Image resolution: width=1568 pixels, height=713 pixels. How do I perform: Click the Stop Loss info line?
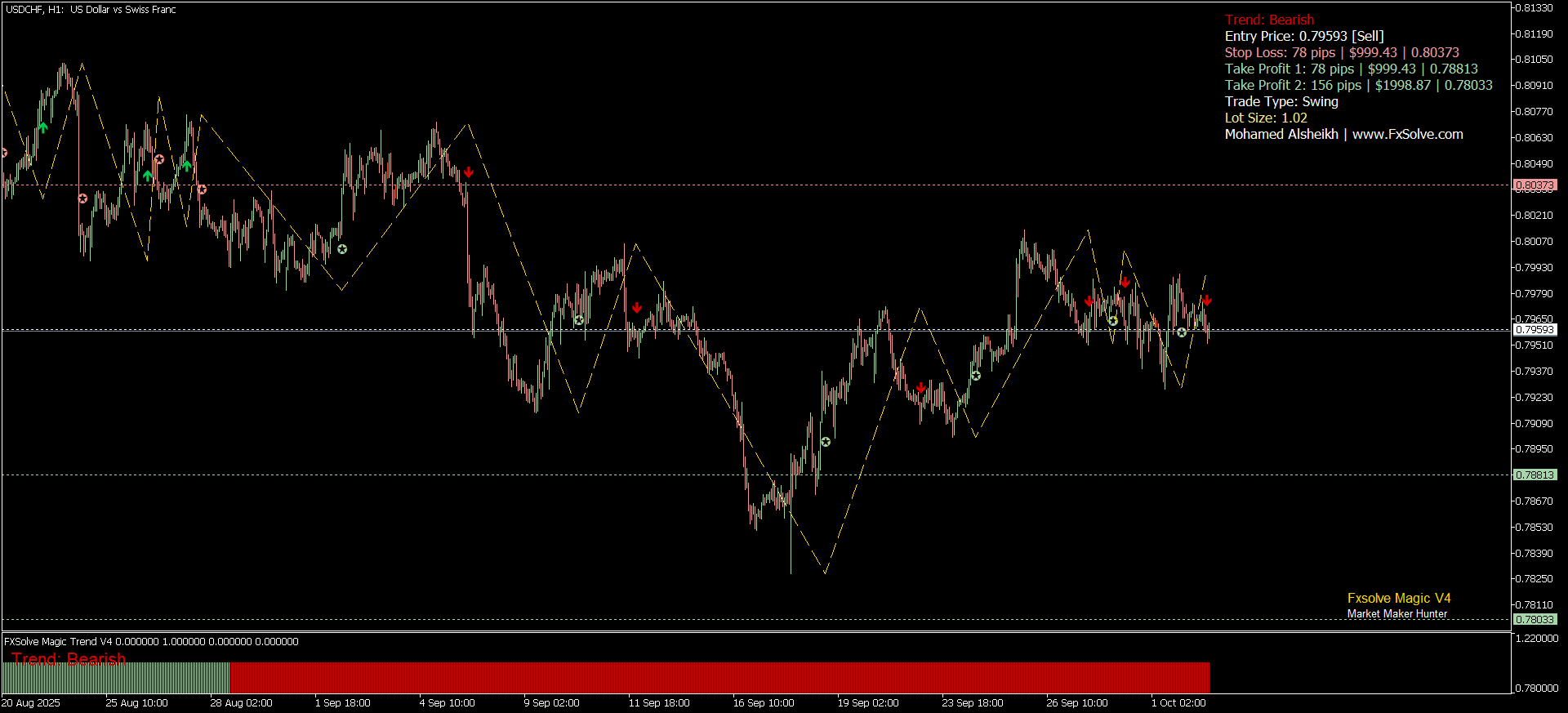(x=1341, y=53)
